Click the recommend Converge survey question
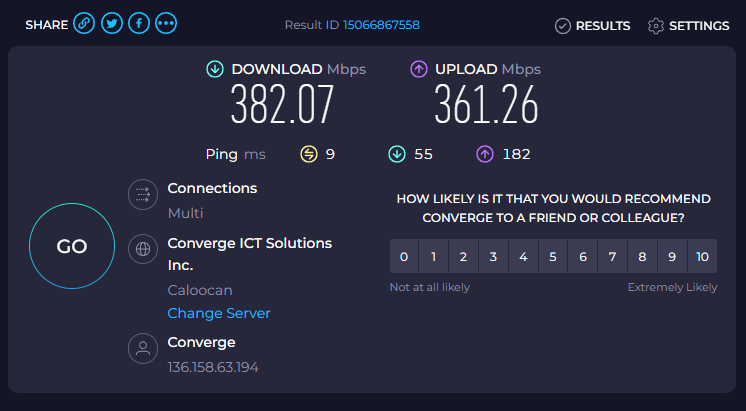 (x=554, y=208)
